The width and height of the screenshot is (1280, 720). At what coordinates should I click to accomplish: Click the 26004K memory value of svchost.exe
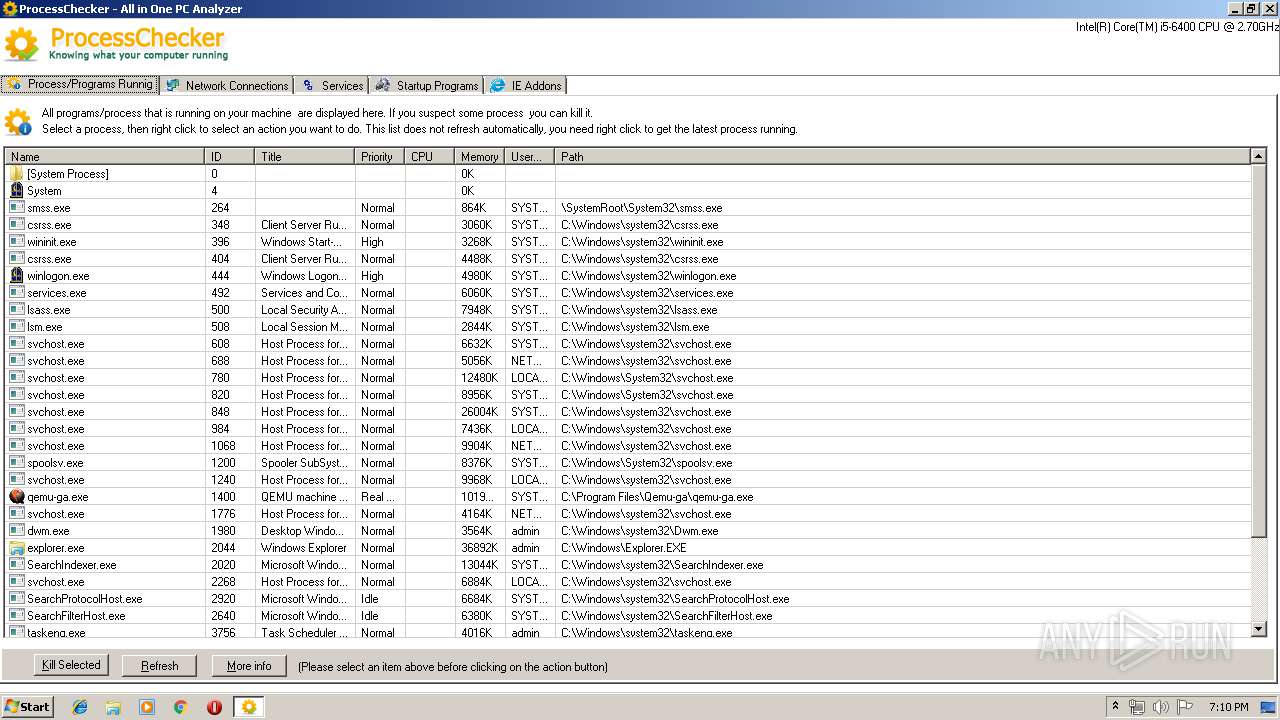click(x=480, y=412)
